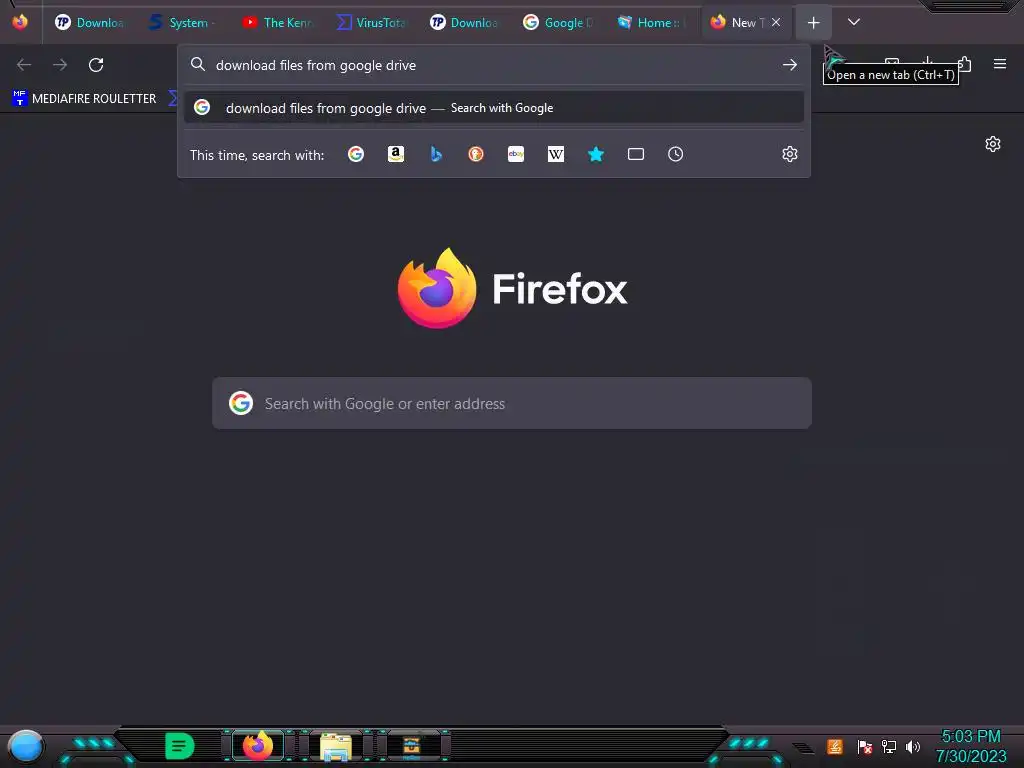Search in open Tabs icon

click(x=635, y=154)
